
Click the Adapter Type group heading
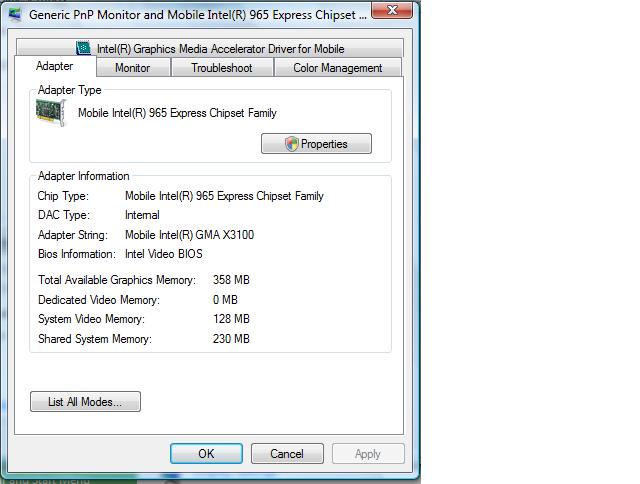pos(69,90)
